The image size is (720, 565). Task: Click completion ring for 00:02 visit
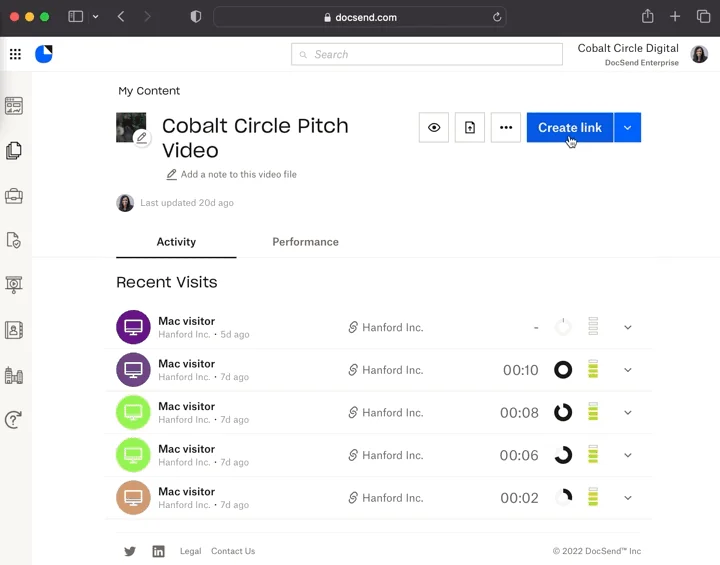tap(563, 497)
